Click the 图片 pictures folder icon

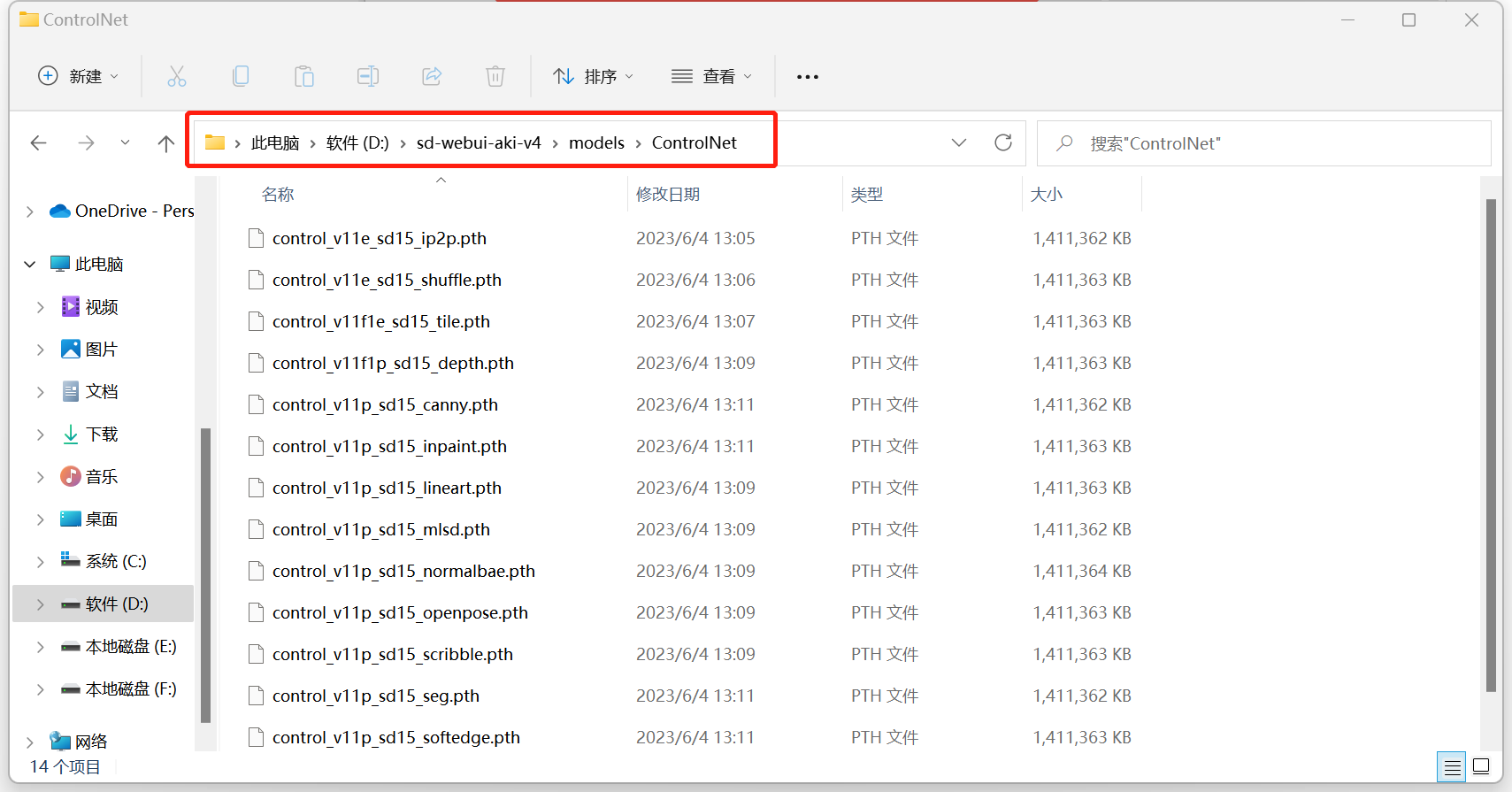pos(71,349)
